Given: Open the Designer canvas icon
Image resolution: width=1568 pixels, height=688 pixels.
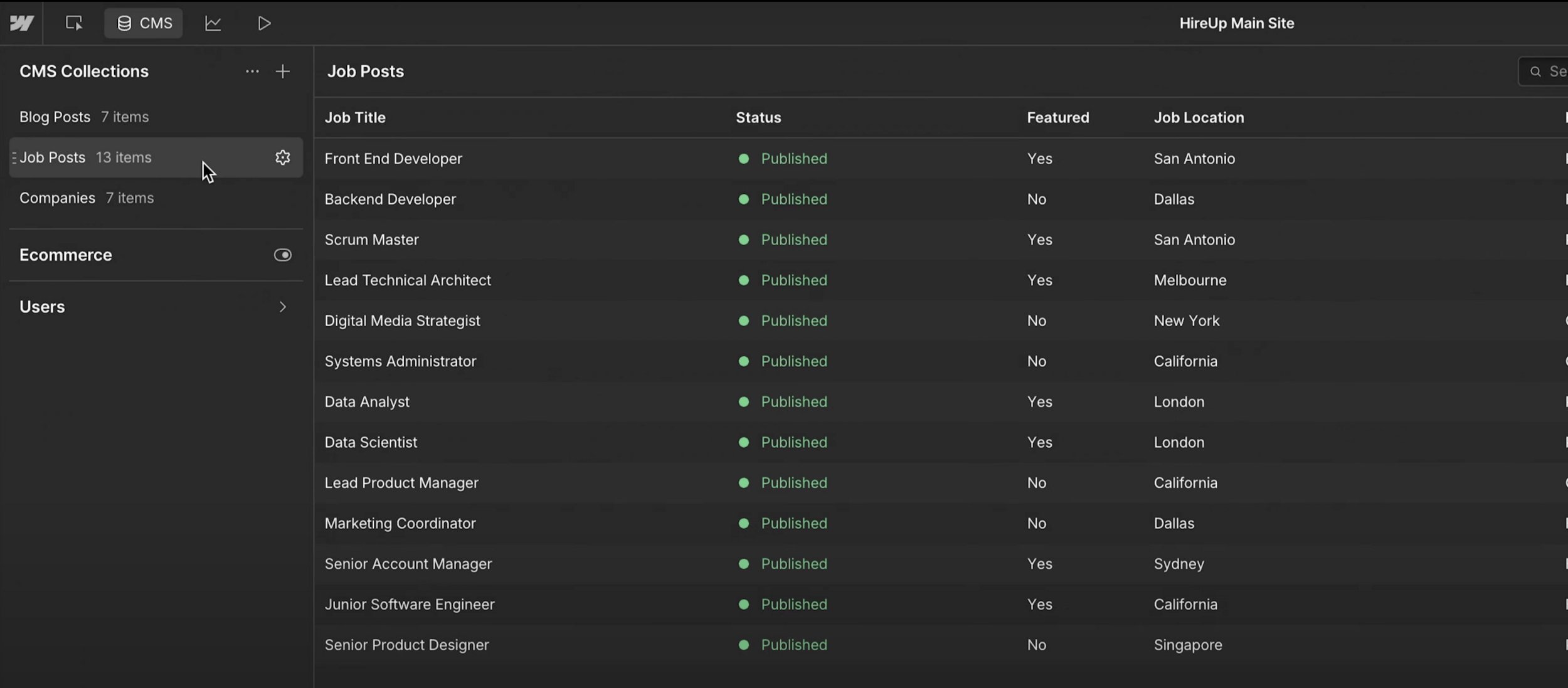Looking at the screenshot, I should coord(74,24).
